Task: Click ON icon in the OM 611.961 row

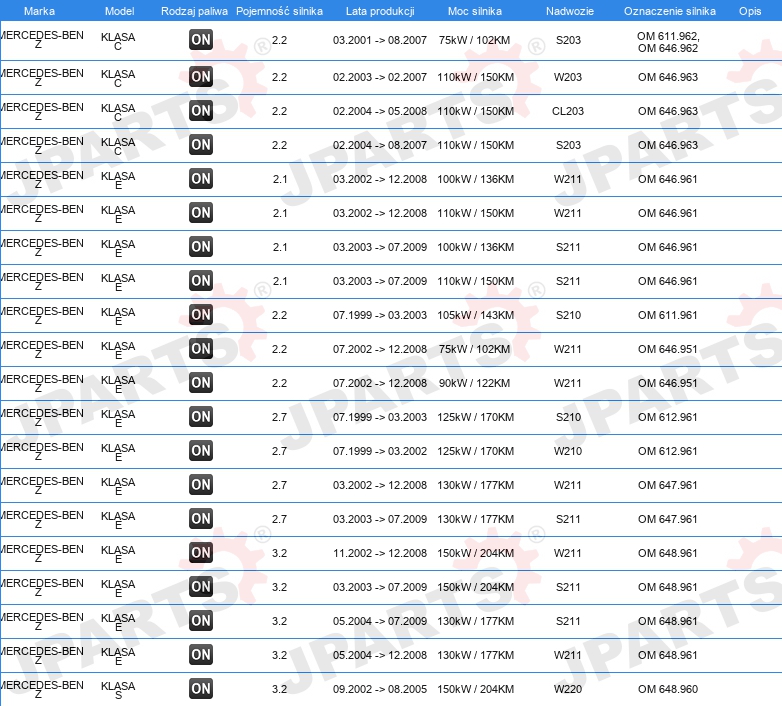Action: click(201, 315)
